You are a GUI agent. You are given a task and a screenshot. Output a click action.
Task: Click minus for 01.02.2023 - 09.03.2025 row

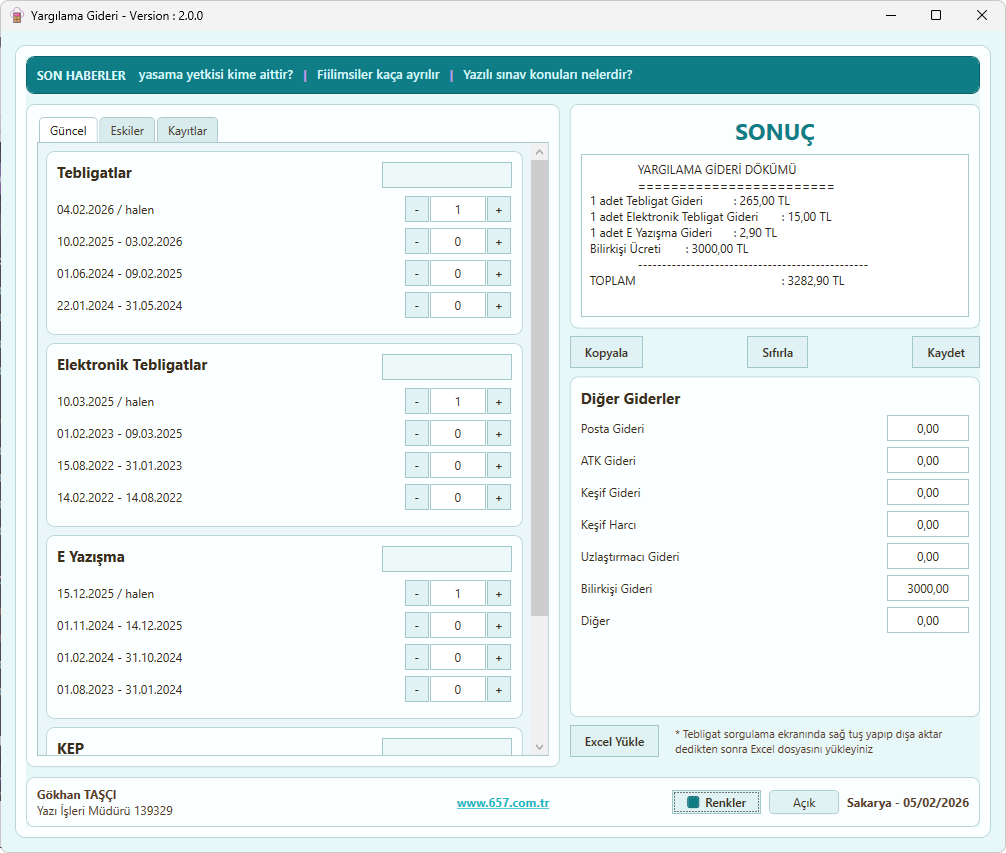coord(417,434)
